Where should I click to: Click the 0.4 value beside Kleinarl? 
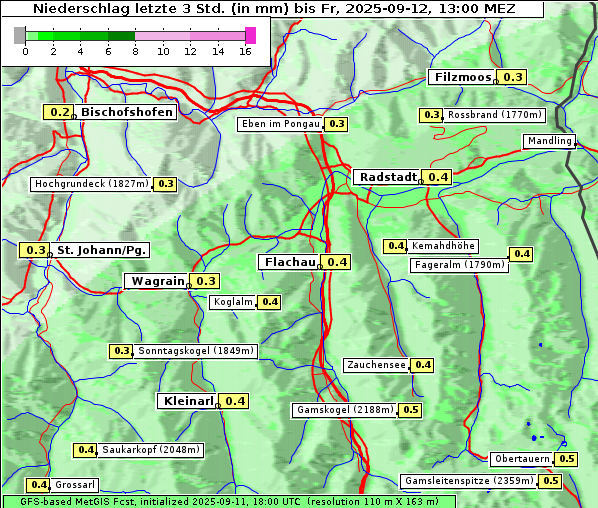pos(234,401)
